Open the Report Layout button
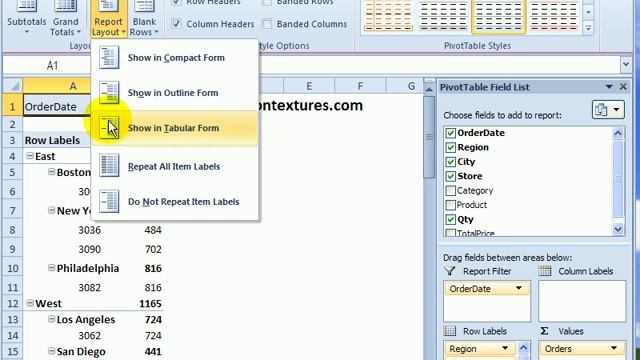This screenshot has height=360, width=640. point(108,18)
